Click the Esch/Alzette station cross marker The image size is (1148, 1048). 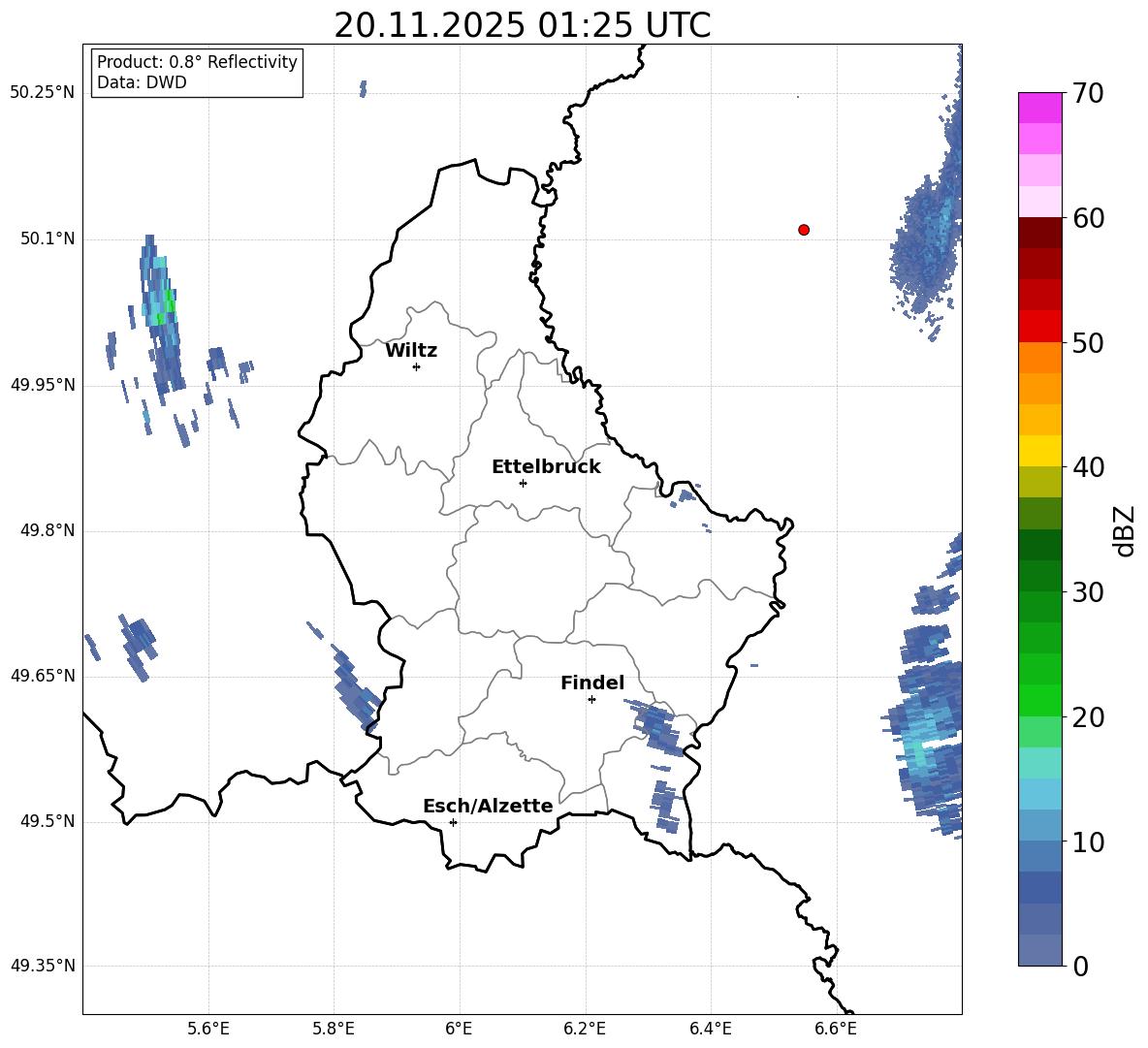[453, 822]
